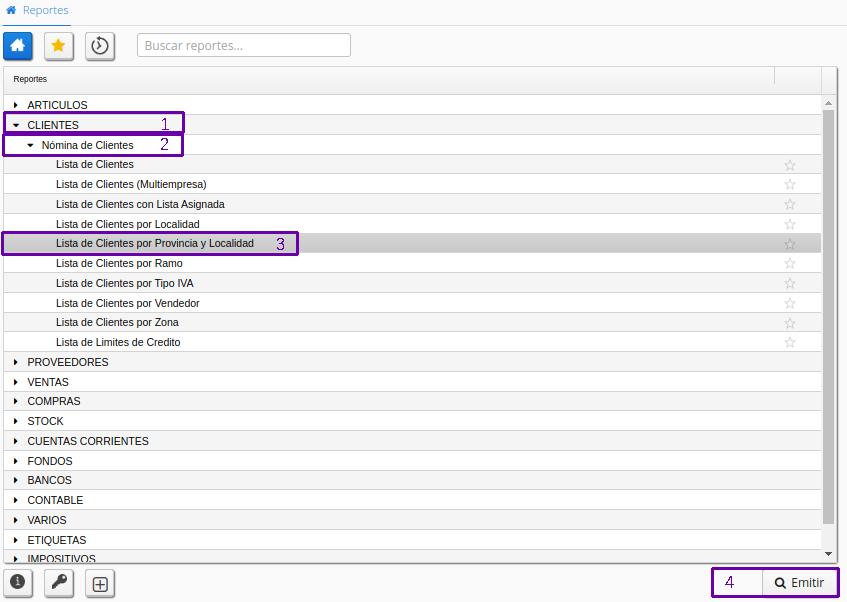847x602 pixels.
Task: Star Lista de Clientes con Lista Asignada
Action: click(x=790, y=204)
